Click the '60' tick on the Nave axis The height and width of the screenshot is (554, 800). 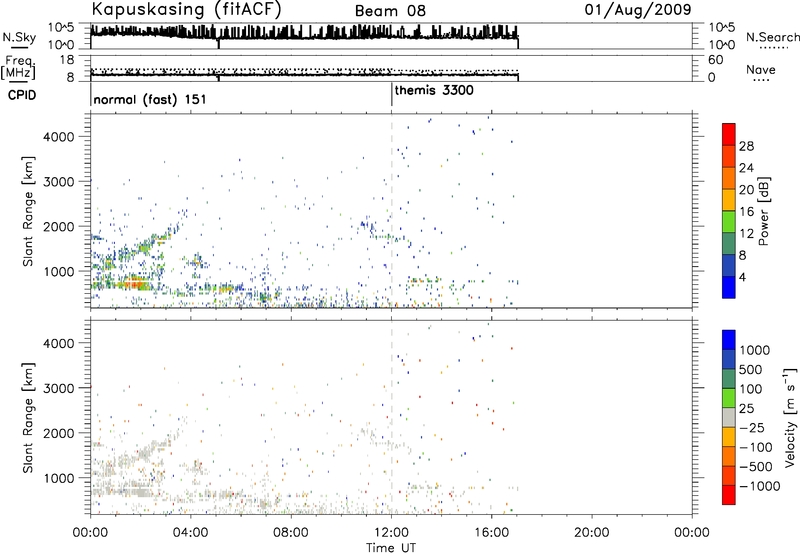coord(715,60)
